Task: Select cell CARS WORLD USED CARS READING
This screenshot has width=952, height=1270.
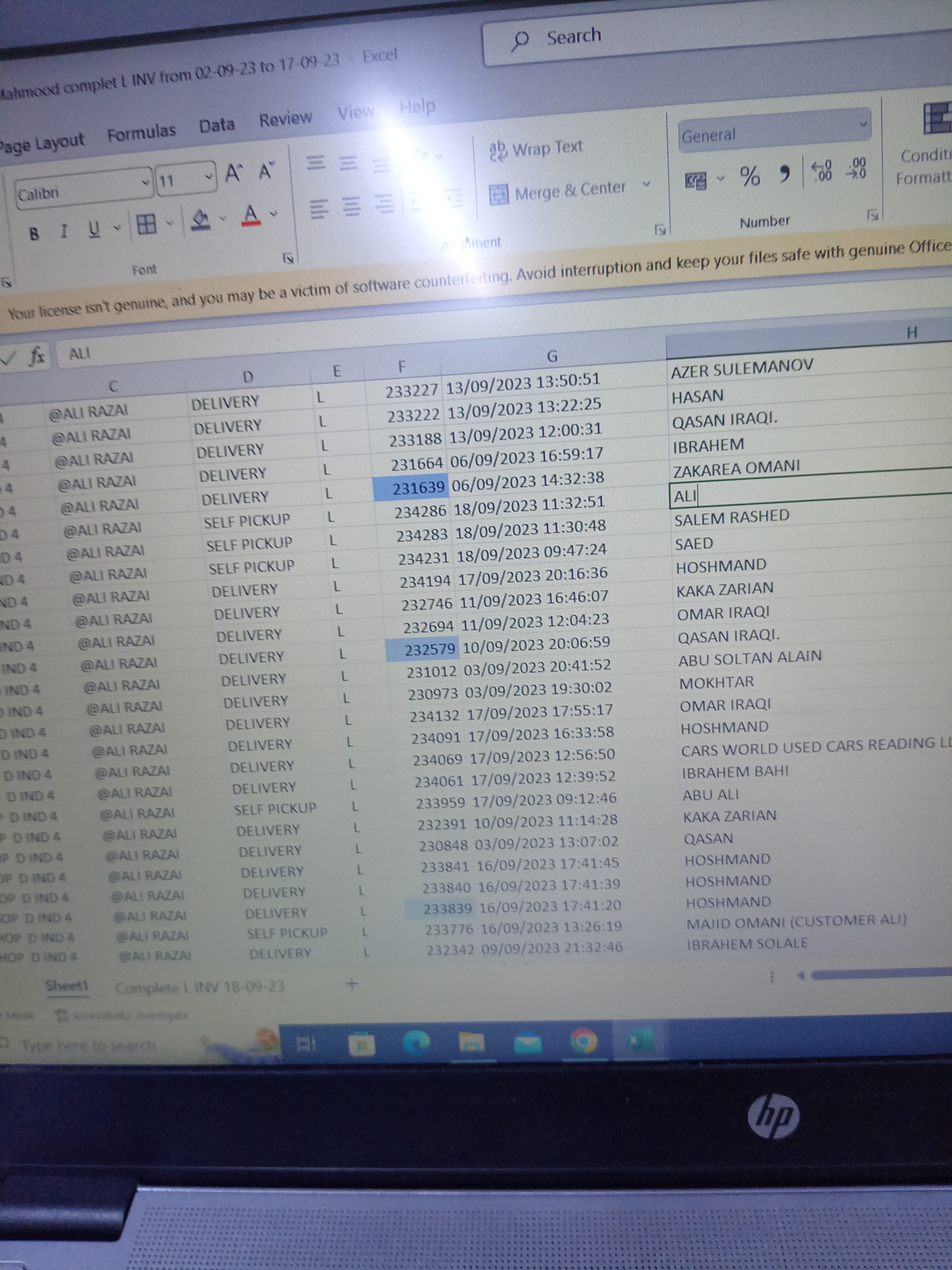Action: 817,748
